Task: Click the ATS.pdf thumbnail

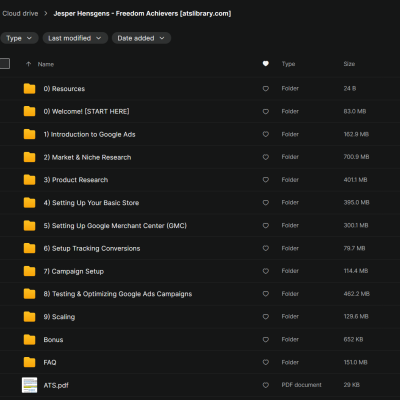Action: coord(29,385)
